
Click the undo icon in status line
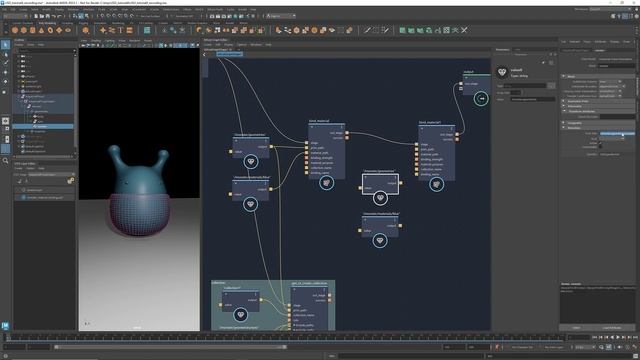(54, 16)
